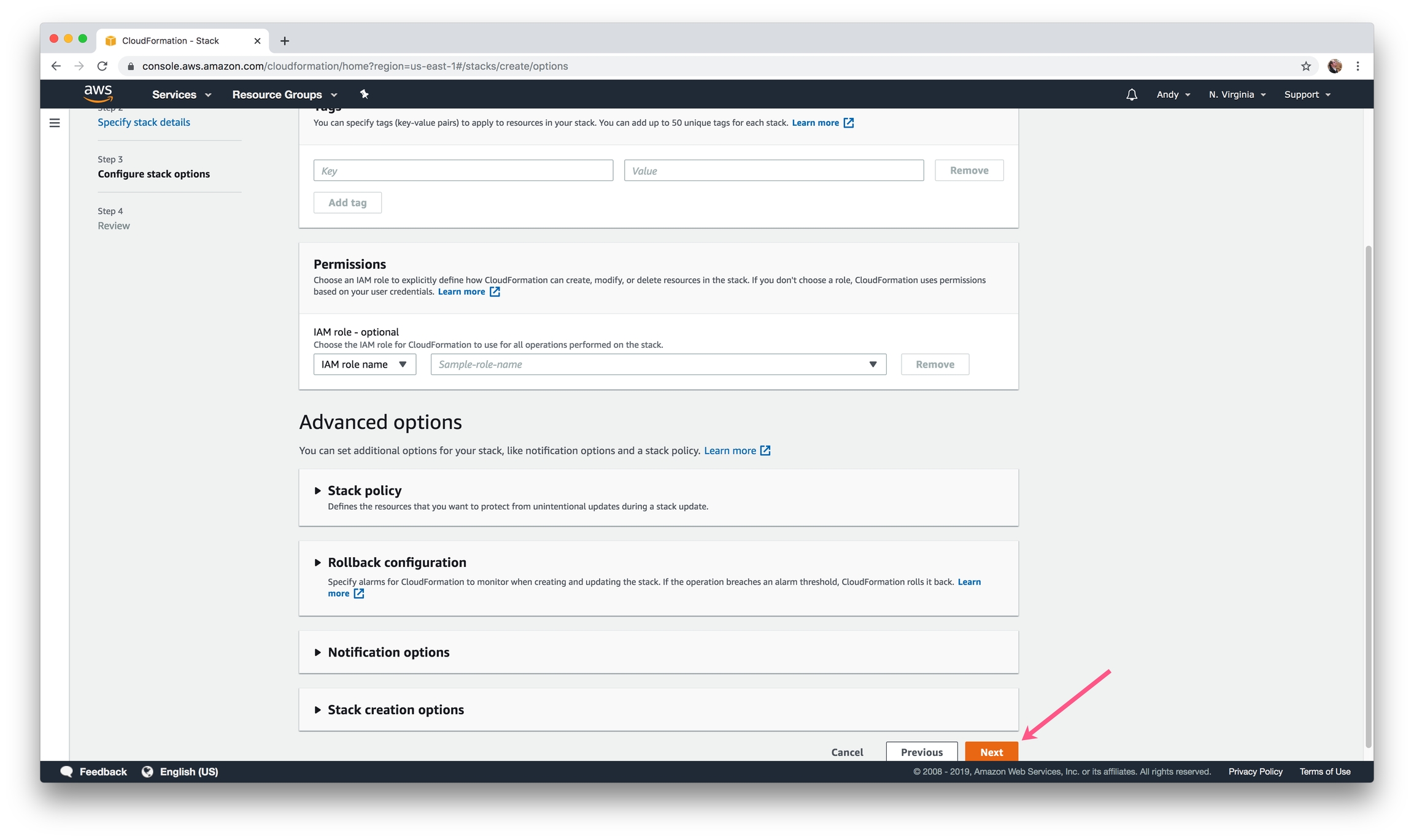The width and height of the screenshot is (1414, 840).
Task: Click the globe language icon
Action: [x=147, y=771]
